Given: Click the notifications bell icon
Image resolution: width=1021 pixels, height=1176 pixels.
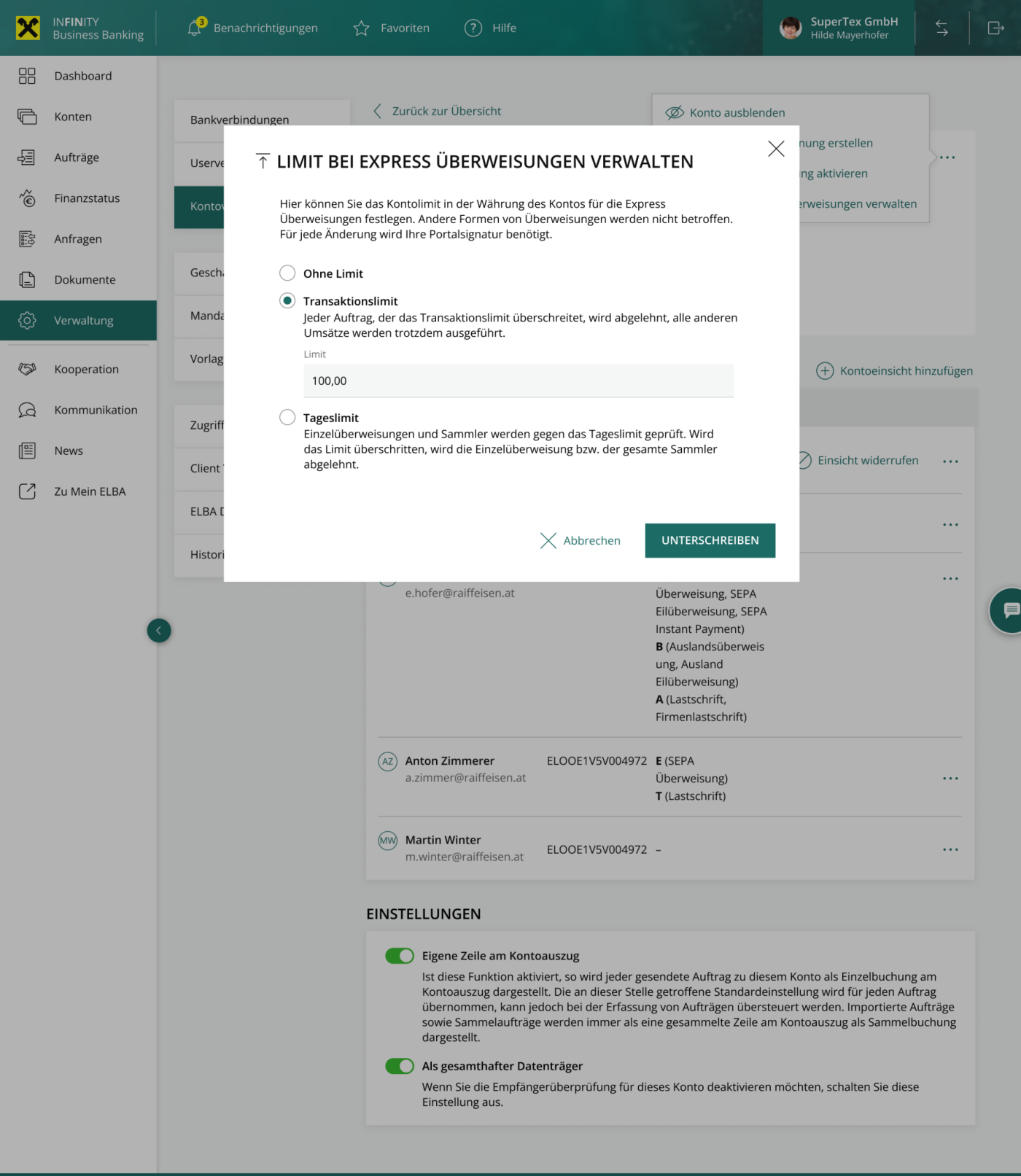Looking at the screenshot, I should [x=194, y=28].
